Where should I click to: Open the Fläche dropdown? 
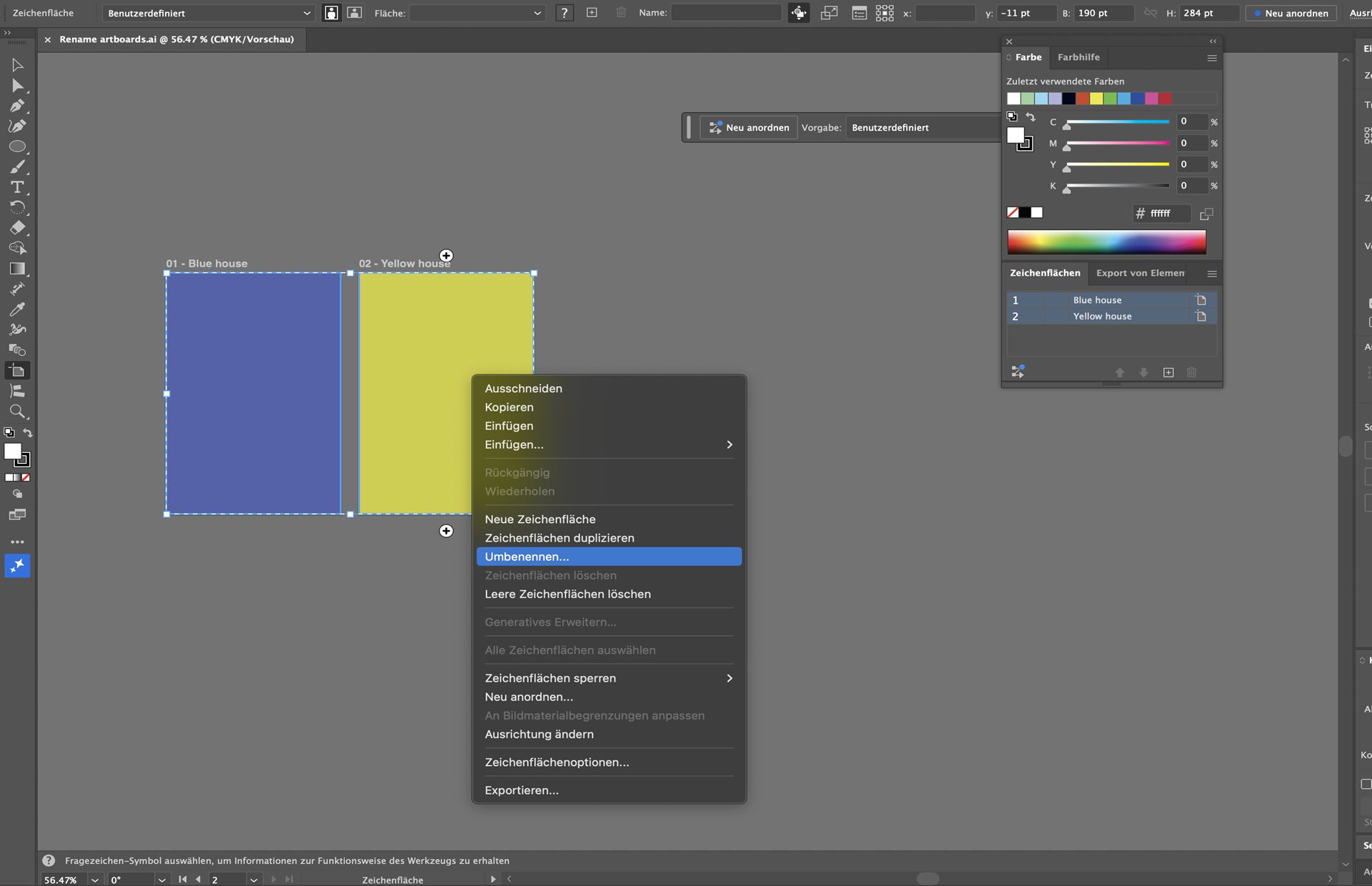pyautogui.click(x=477, y=13)
